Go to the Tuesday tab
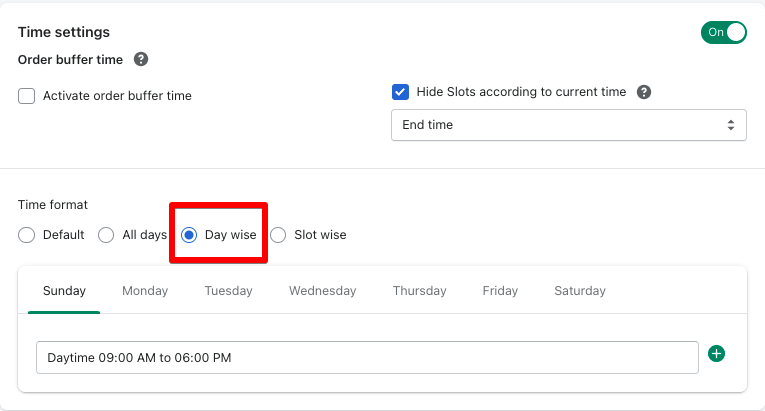The image size is (765, 411). click(x=228, y=291)
